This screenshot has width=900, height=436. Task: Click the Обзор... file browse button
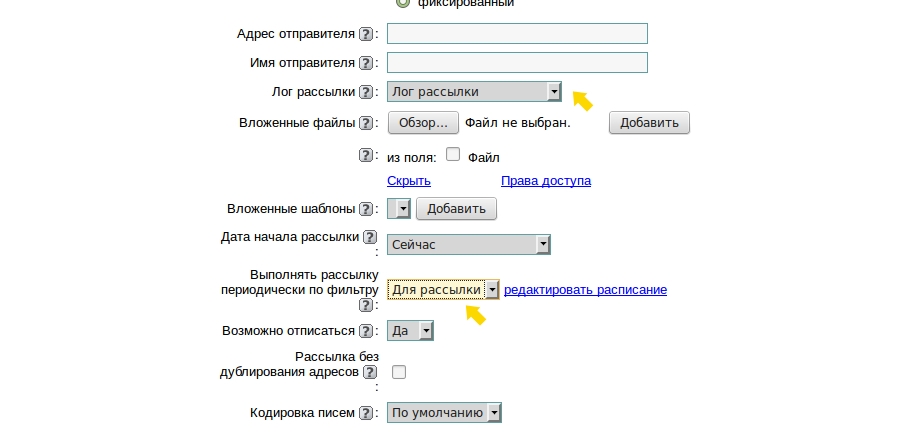point(423,123)
